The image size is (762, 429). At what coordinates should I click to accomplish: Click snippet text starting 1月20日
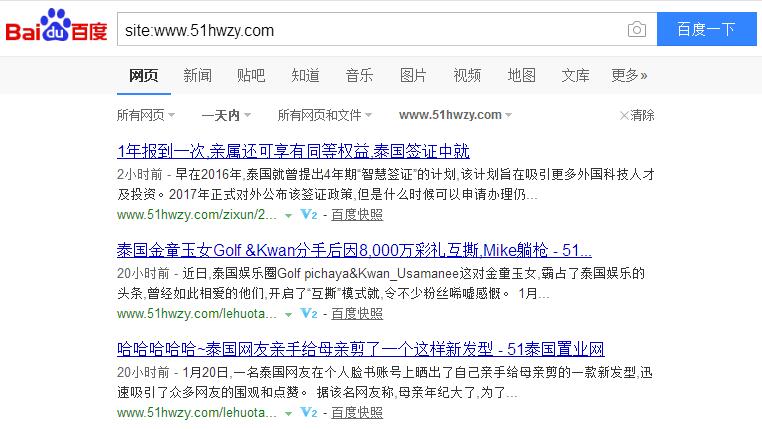385,382
